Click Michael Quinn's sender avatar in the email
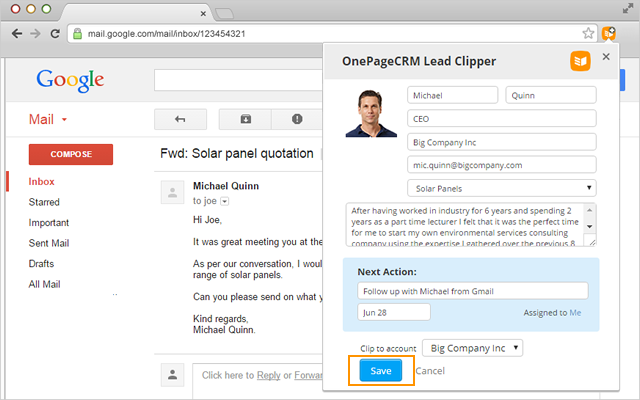This screenshot has width=640, height=400. click(173, 192)
